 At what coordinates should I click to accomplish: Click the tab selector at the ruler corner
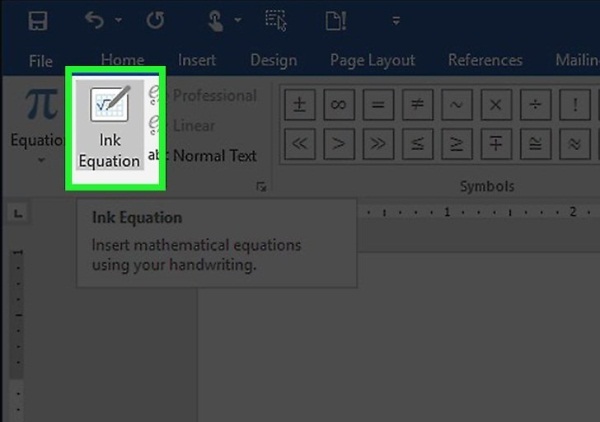pos(20,213)
